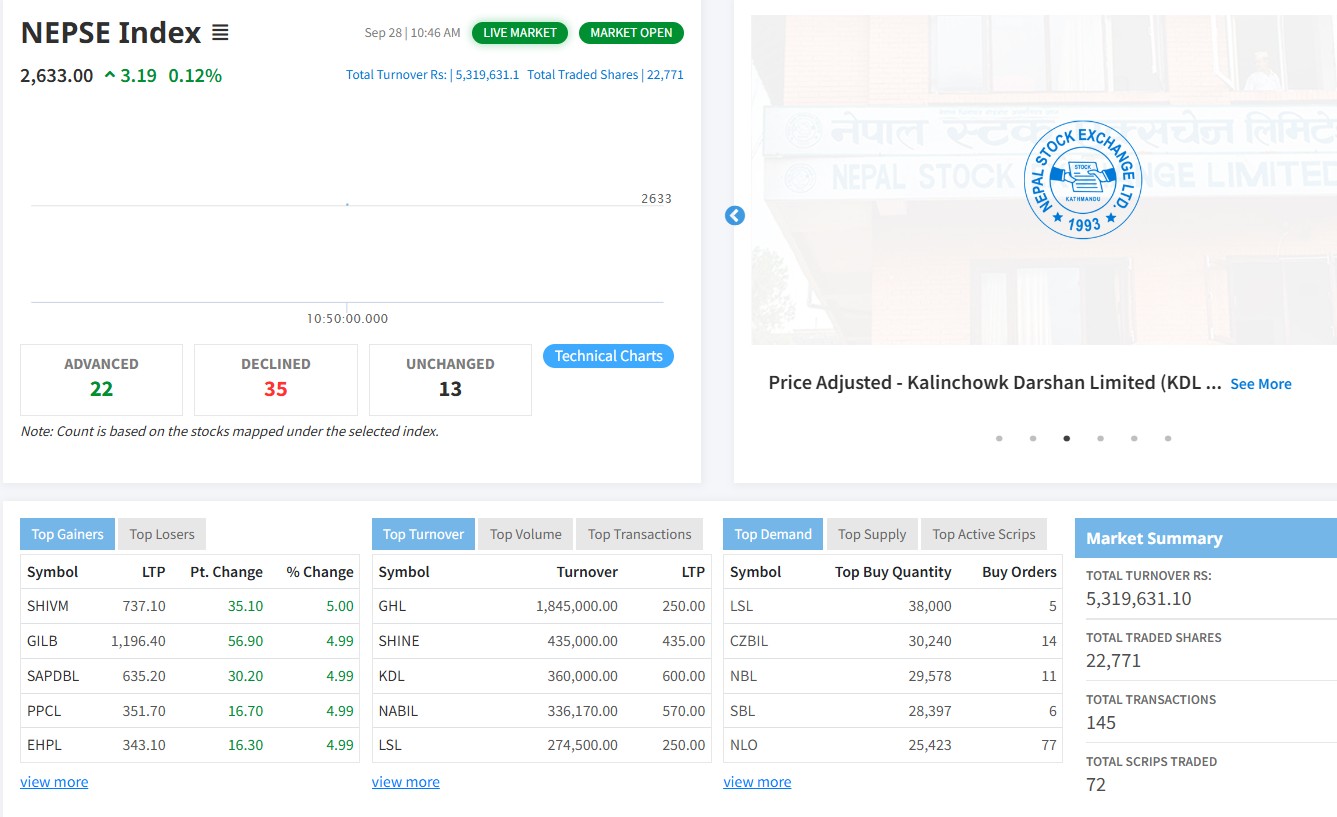Click the LSL symbol in the Top Demand table

pyautogui.click(x=743, y=606)
